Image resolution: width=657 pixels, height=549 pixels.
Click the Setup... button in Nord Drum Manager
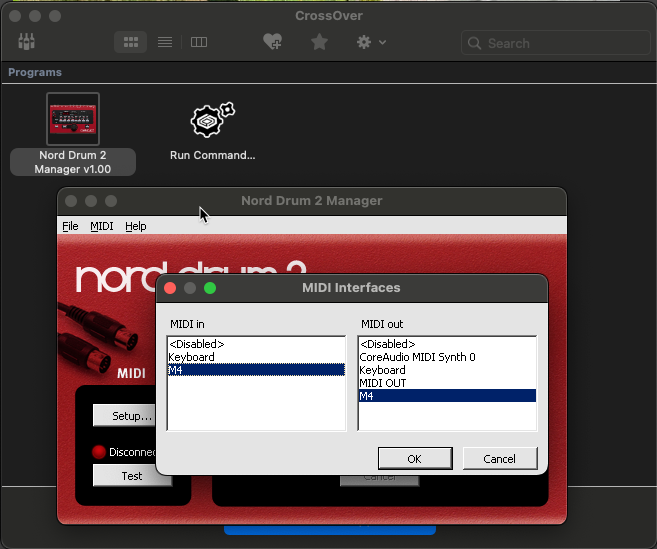click(x=124, y=416)
